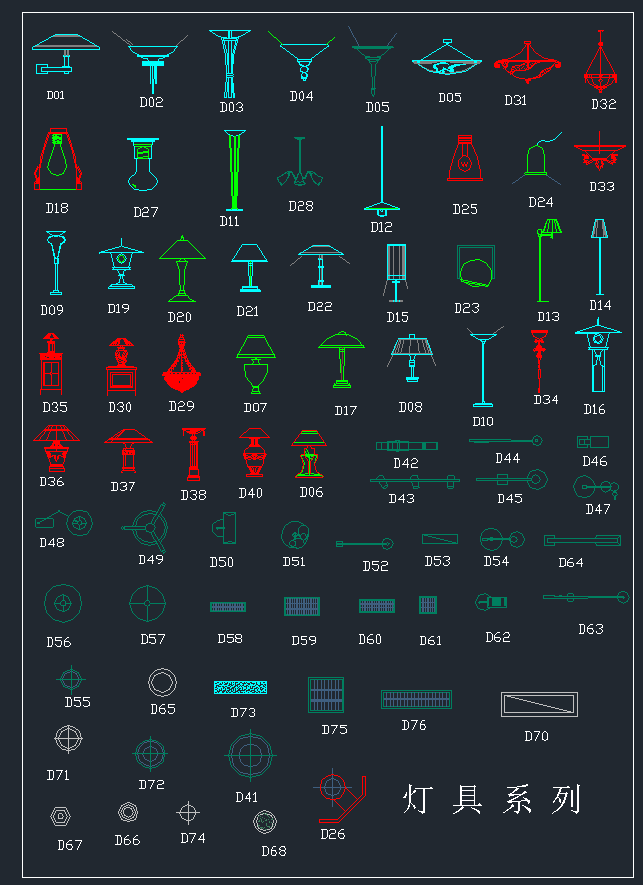
Task: Select the D63 long arm lamp symbol
Action: click(586, 598)
